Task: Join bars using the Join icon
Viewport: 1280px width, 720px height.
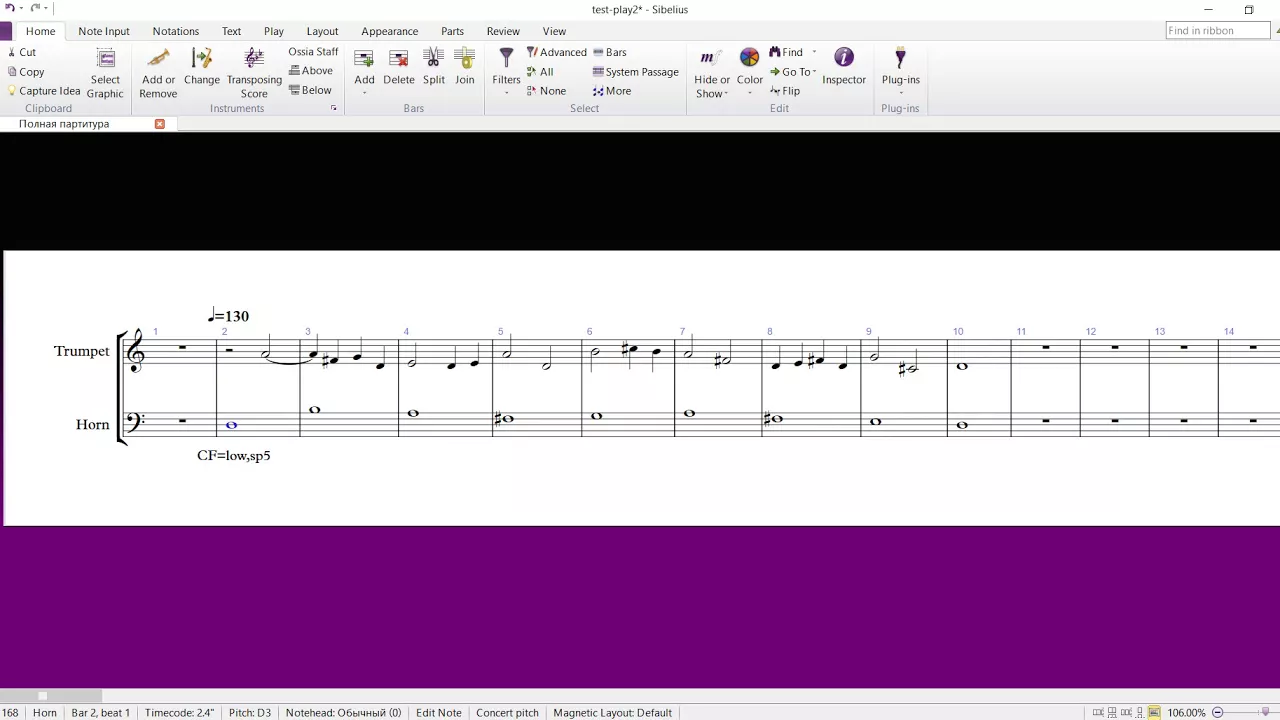Action: click(x=464, y=59)
